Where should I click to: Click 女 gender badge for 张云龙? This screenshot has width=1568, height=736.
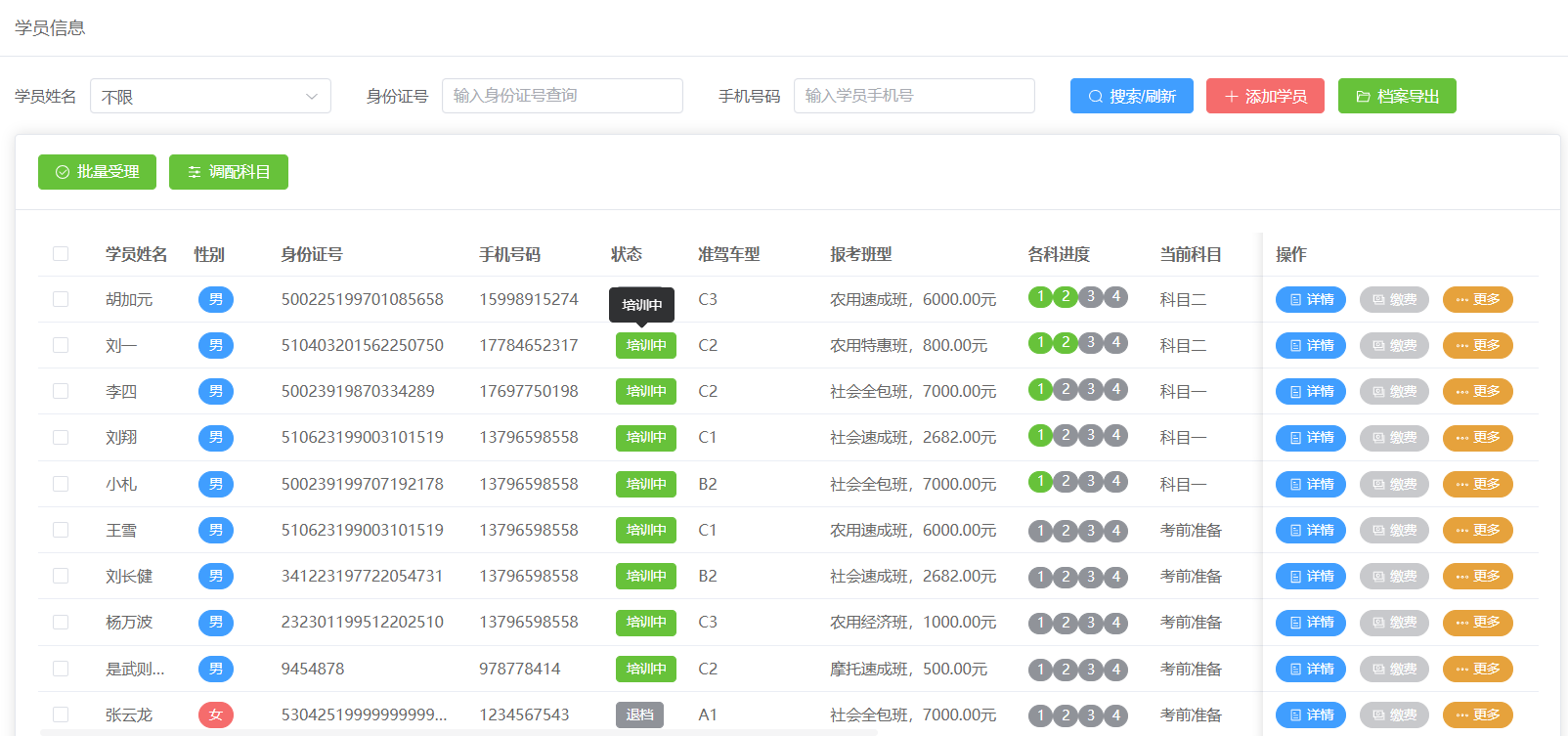tap(216, 714)
